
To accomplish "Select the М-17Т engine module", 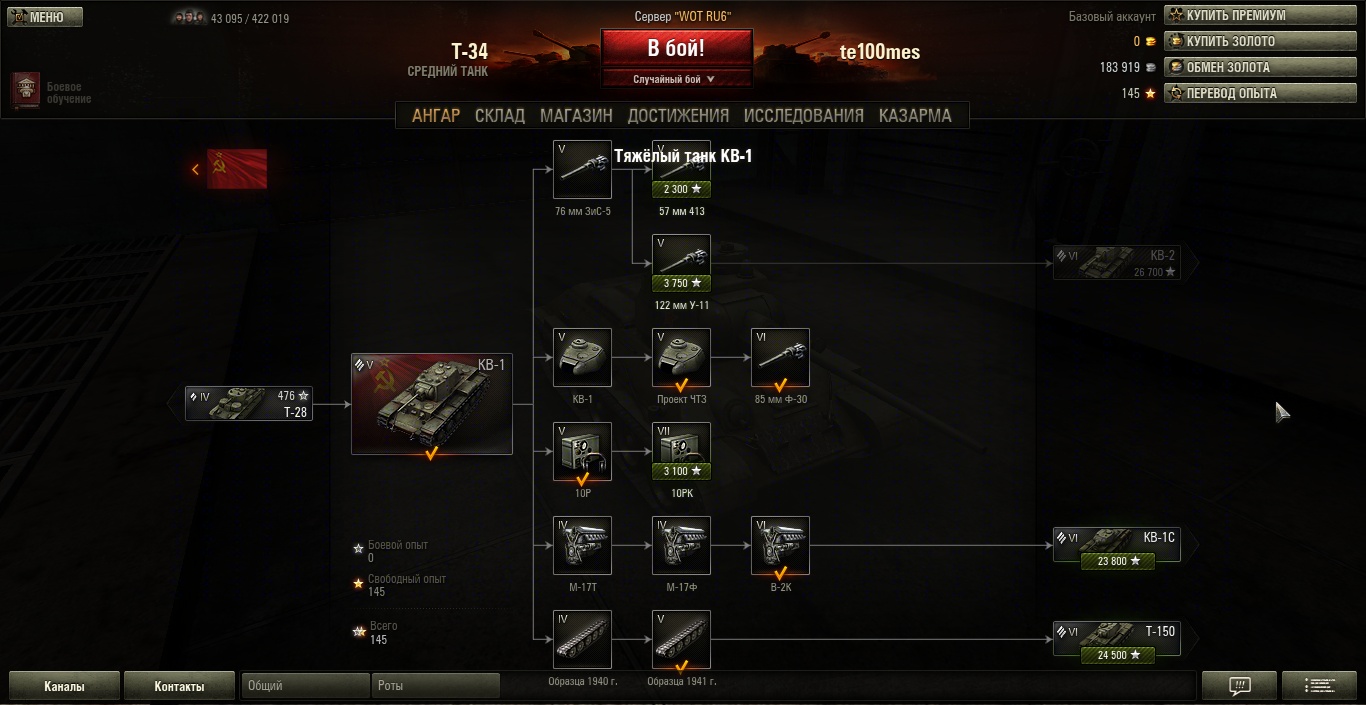I will coord(582,545).
